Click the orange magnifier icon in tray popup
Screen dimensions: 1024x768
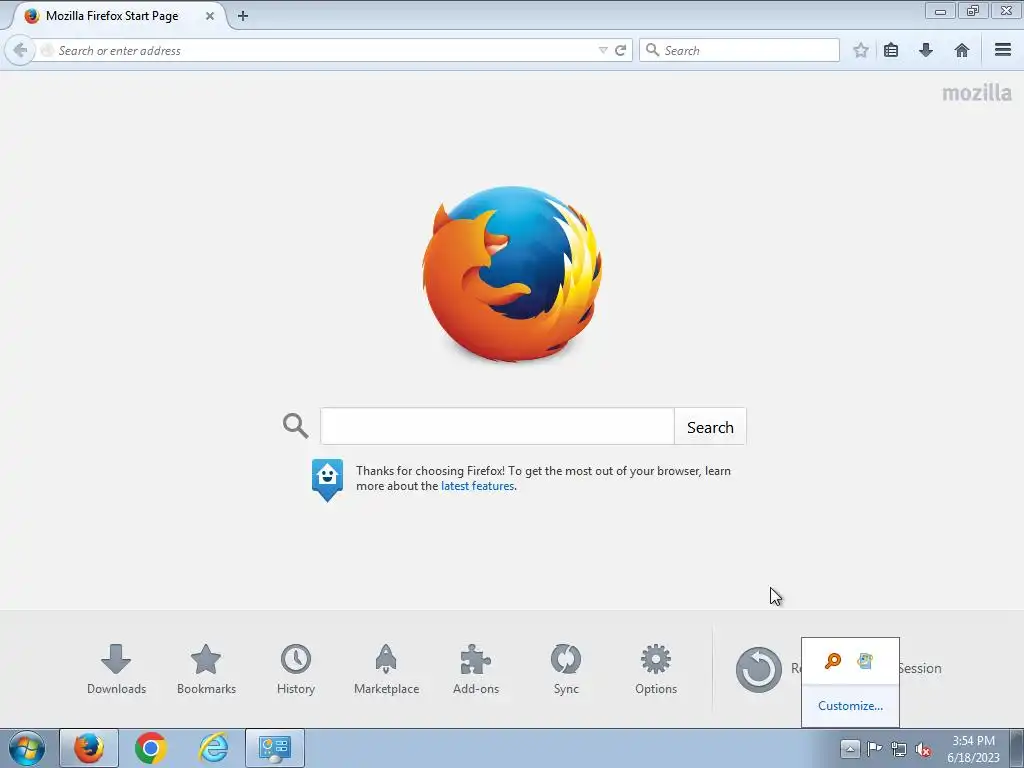tap(833, 661)
